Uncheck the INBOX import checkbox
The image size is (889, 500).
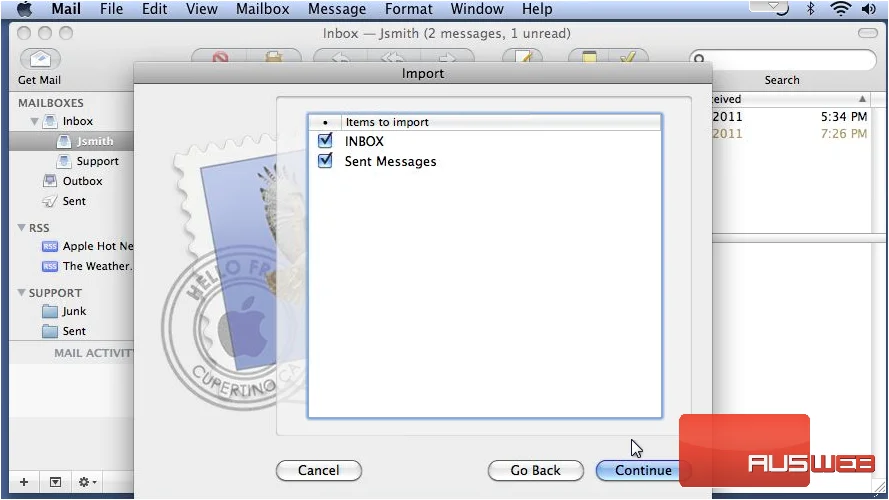325,140
